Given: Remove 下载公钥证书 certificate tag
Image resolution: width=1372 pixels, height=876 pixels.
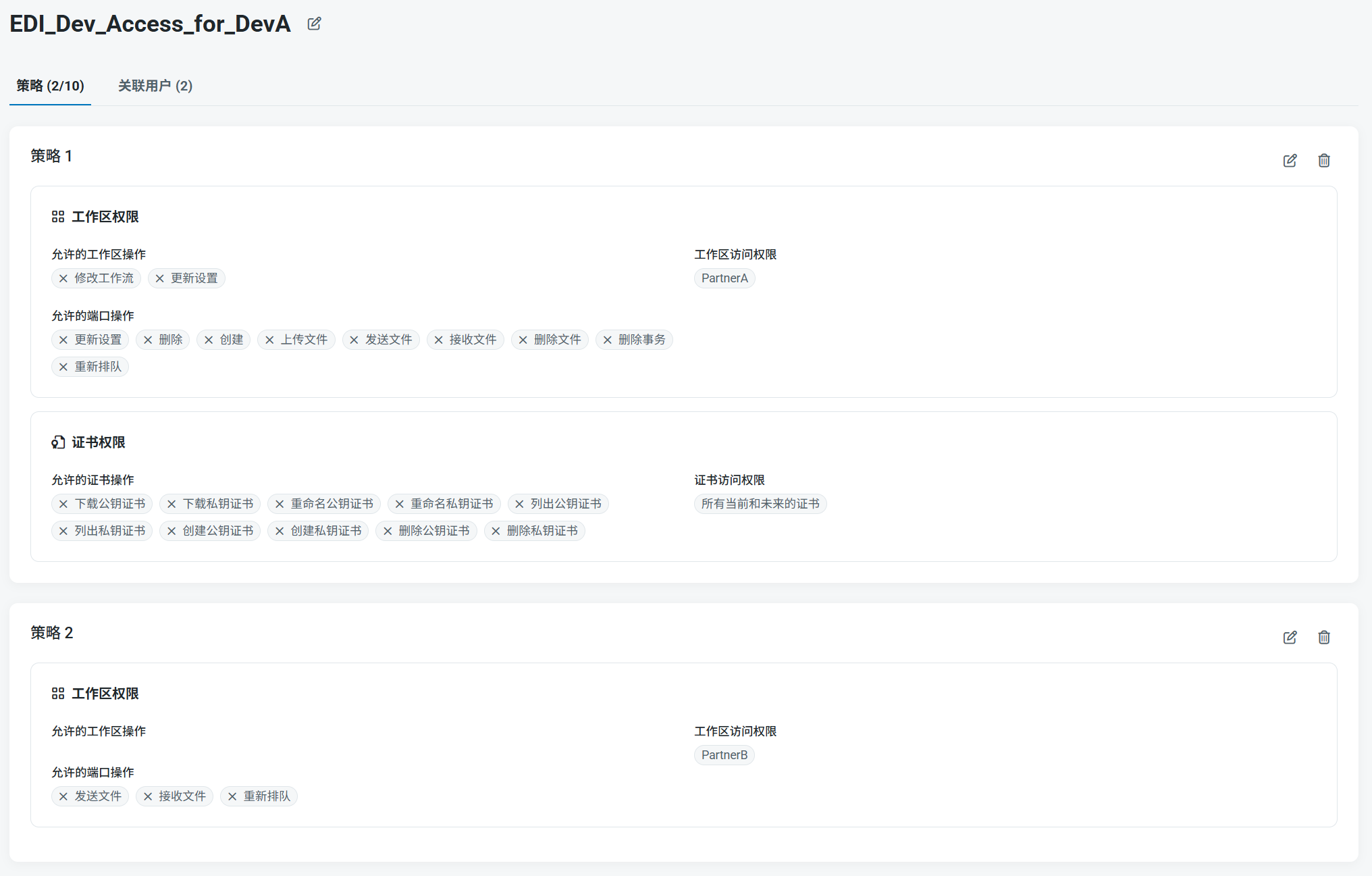Looking at the screenshot, I should [63, 504].
